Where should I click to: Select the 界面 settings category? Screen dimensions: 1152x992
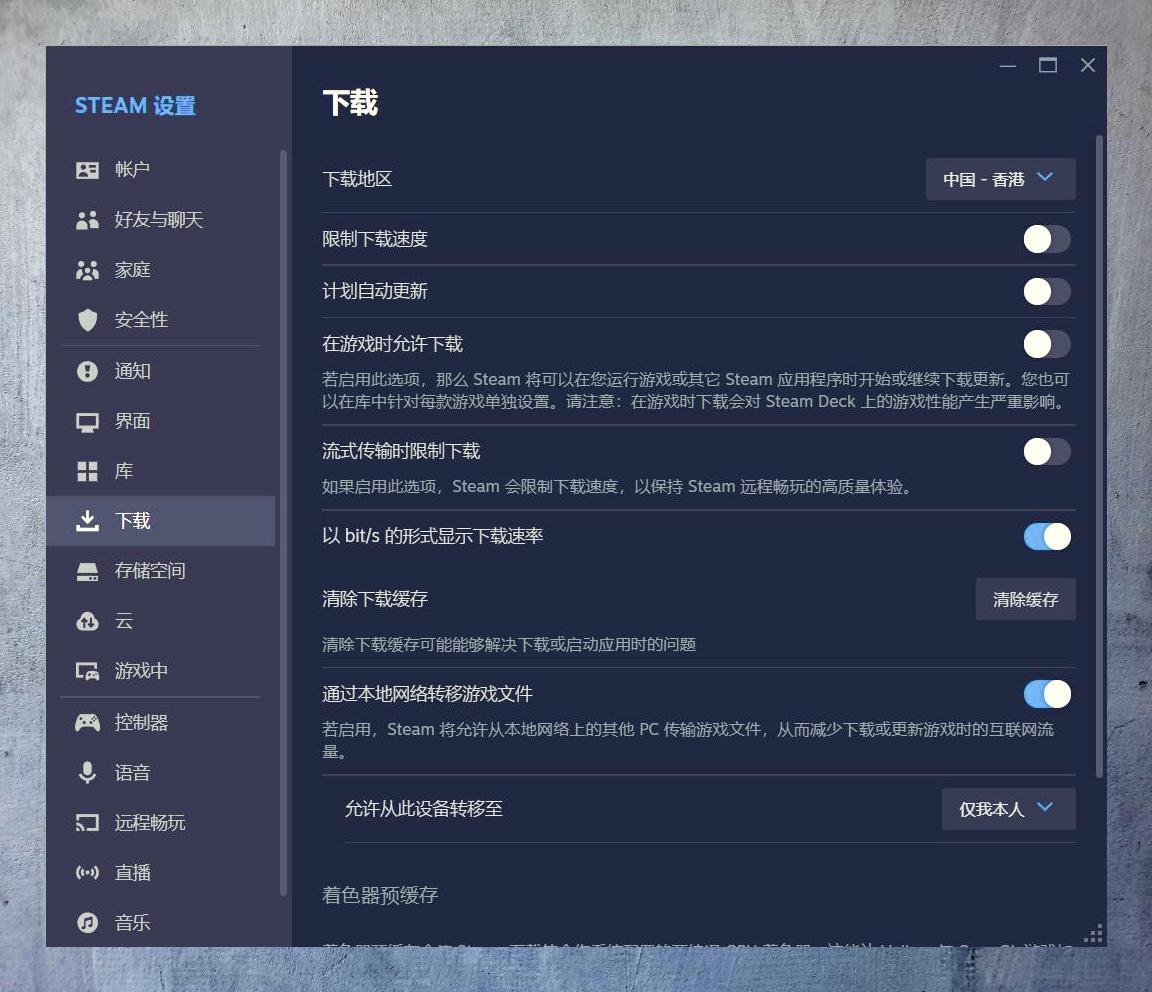[160, 421]
